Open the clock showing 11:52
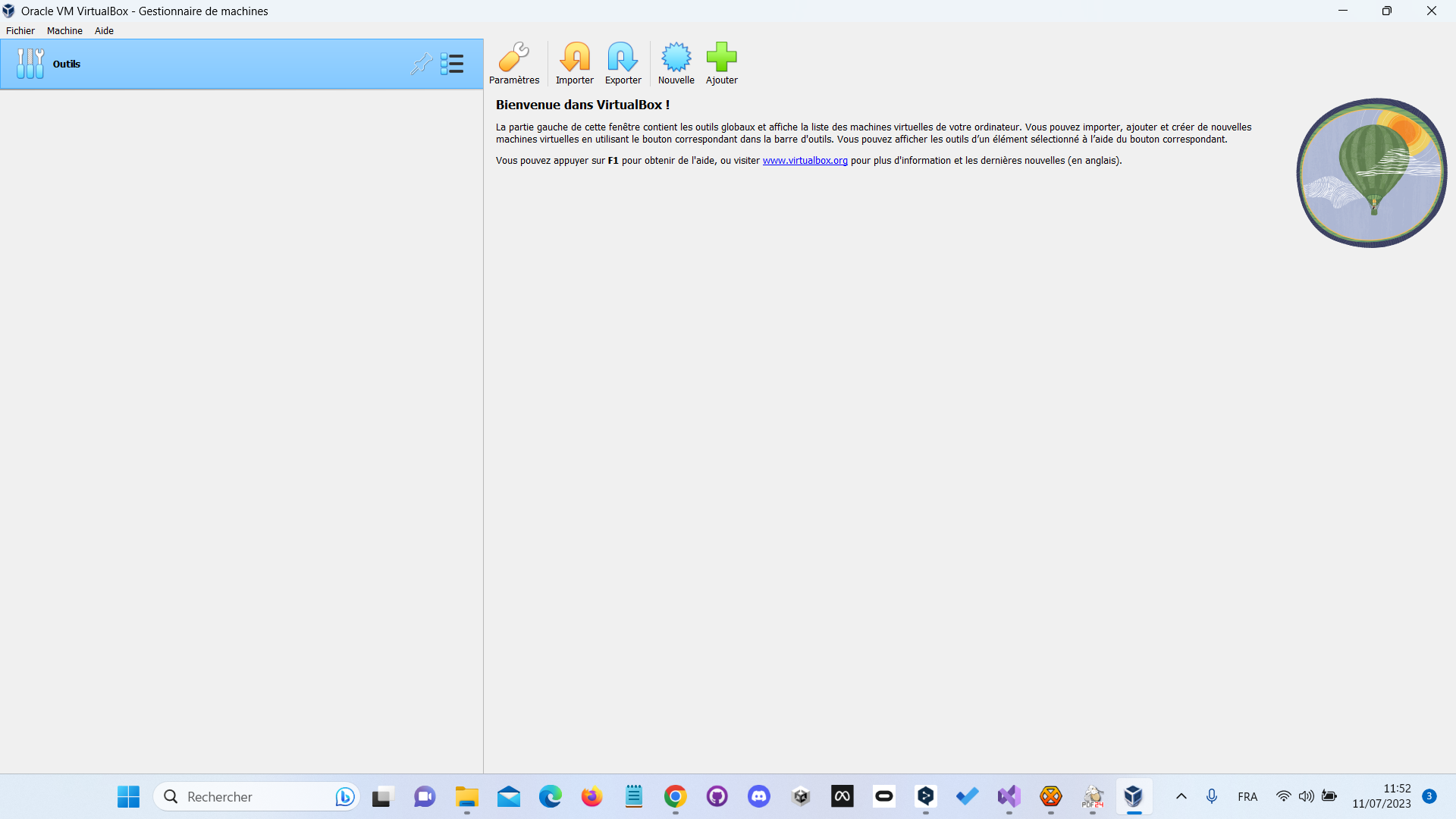 pos(1382,796)
